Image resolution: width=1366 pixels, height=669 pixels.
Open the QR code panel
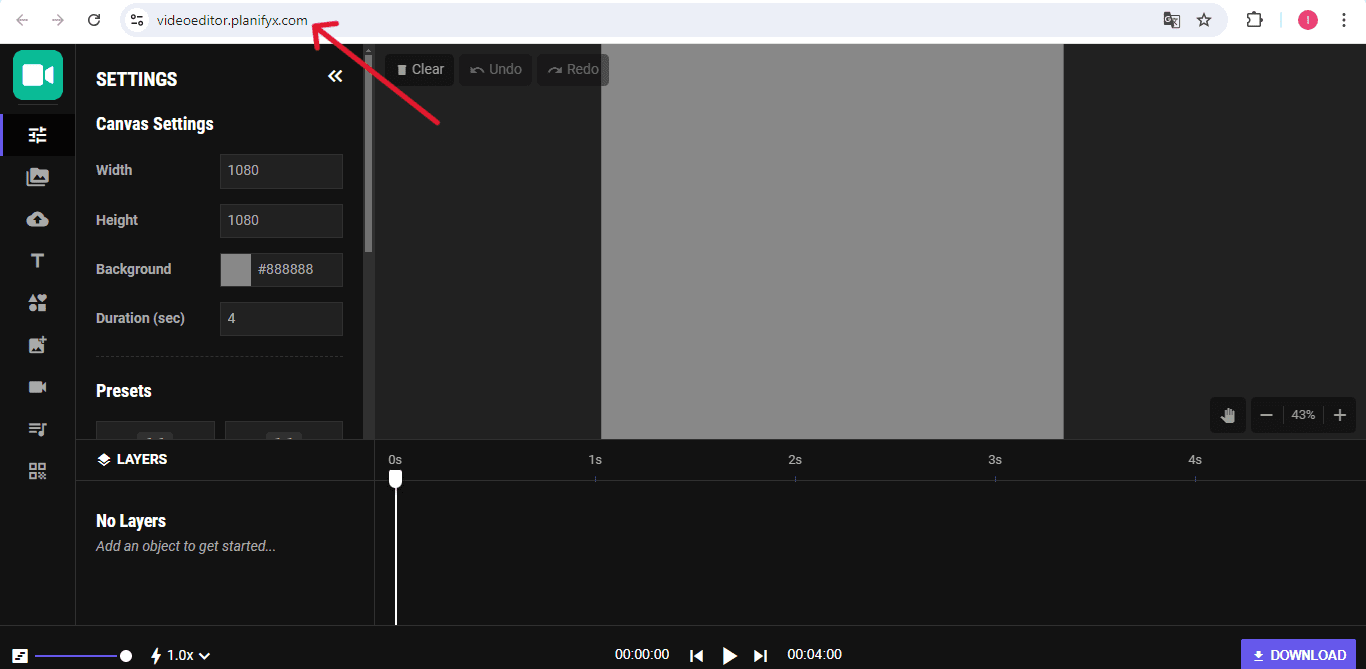38,471
